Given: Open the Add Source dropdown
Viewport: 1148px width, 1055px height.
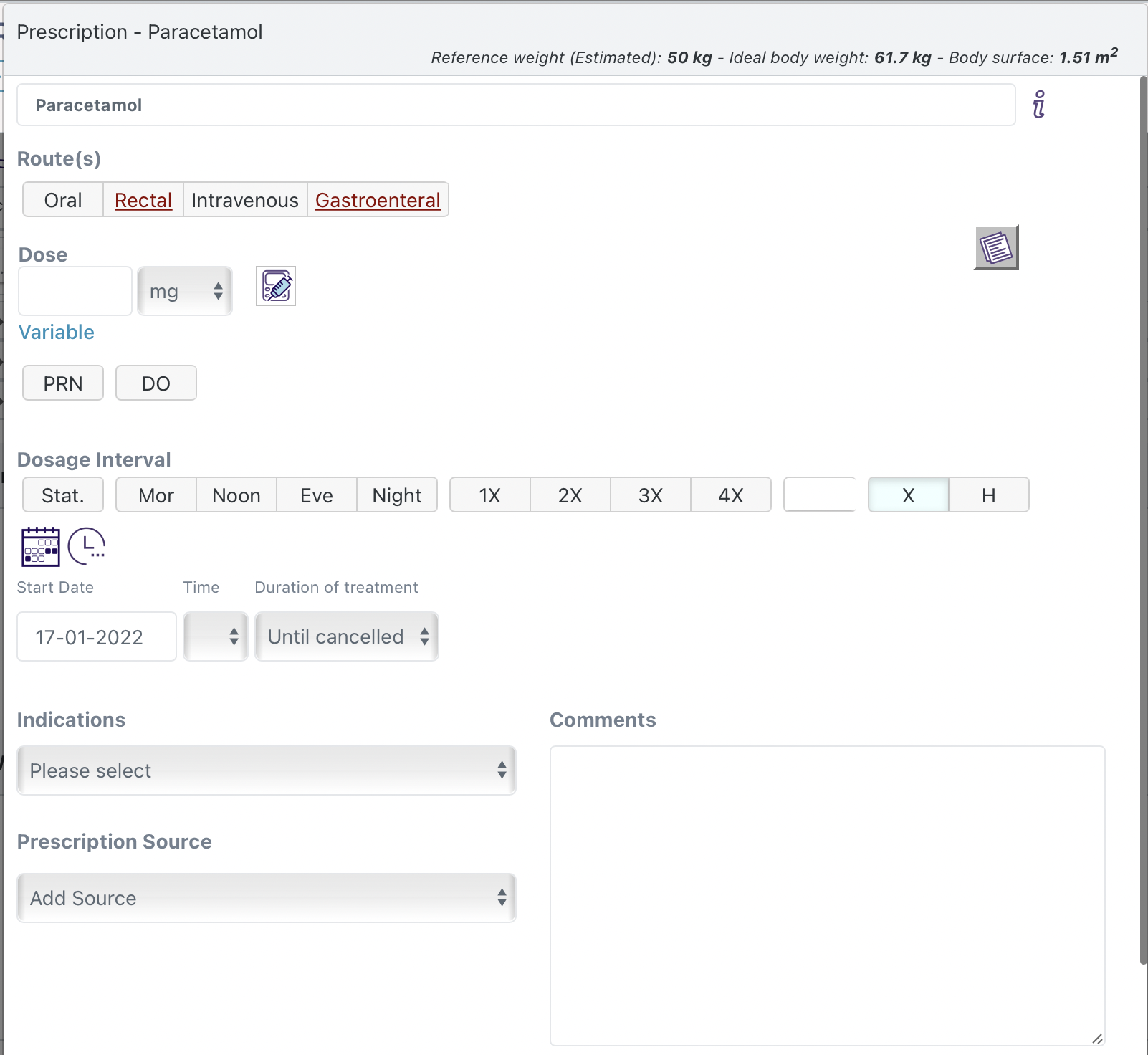Looking at the screenshot, I should (x=266, y=897).
